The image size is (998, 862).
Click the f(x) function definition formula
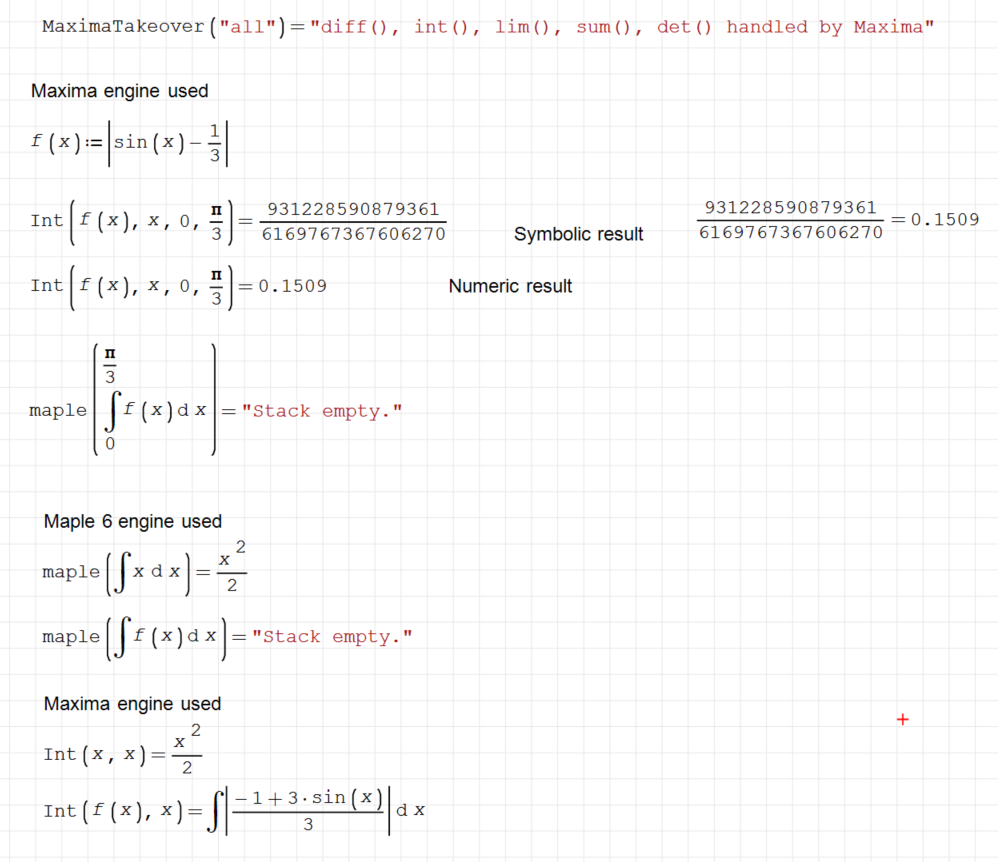point(130,140)
